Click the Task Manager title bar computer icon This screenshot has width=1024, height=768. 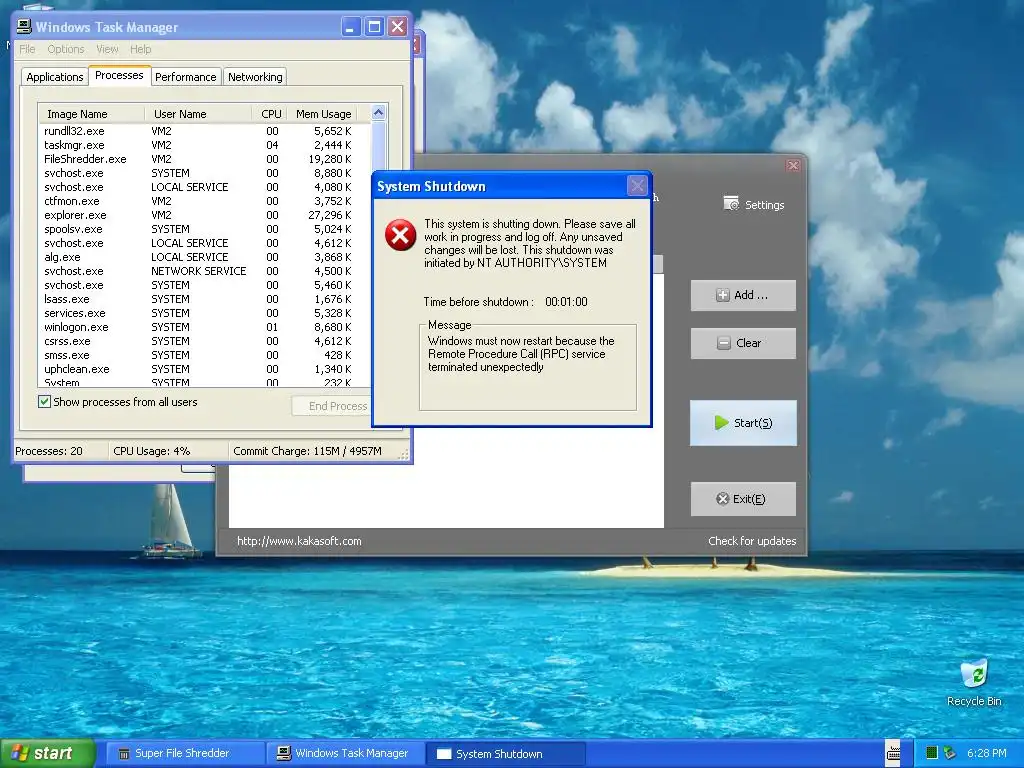pyautogui.click(x=24, y=26)
